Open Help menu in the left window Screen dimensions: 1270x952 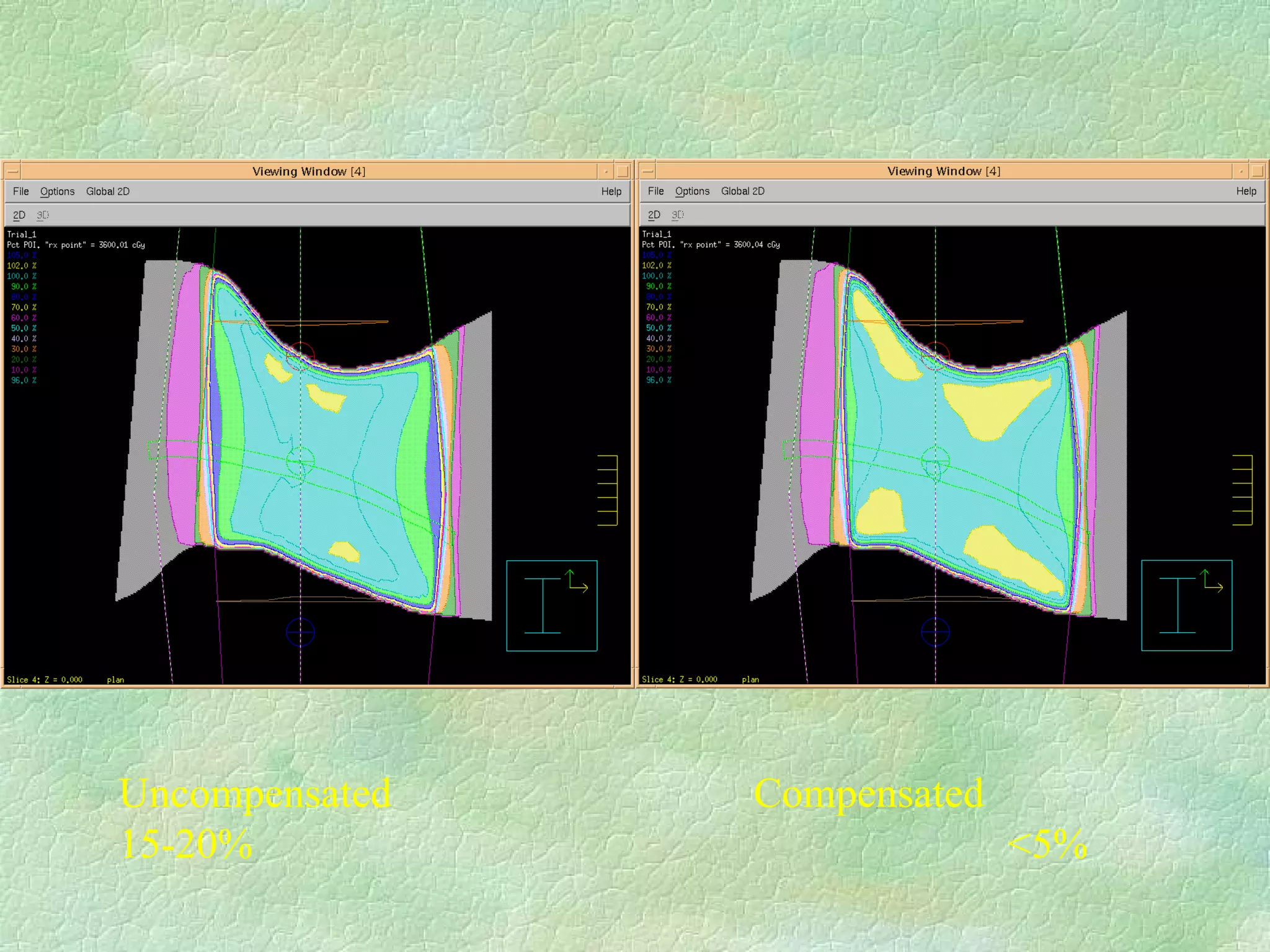point(611,192)
